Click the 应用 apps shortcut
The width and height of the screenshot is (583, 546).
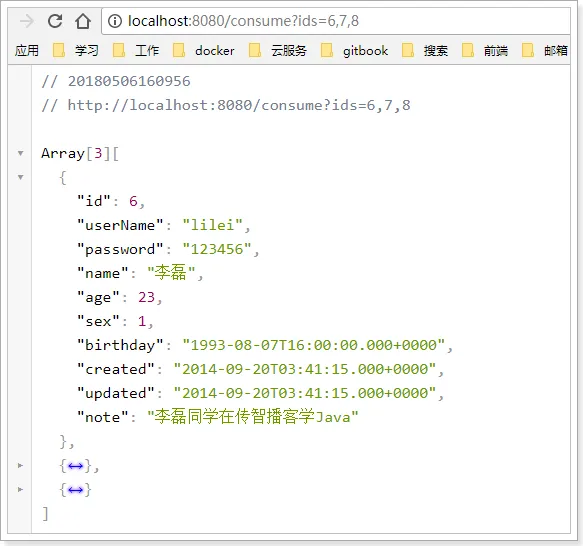pos(27,50)
